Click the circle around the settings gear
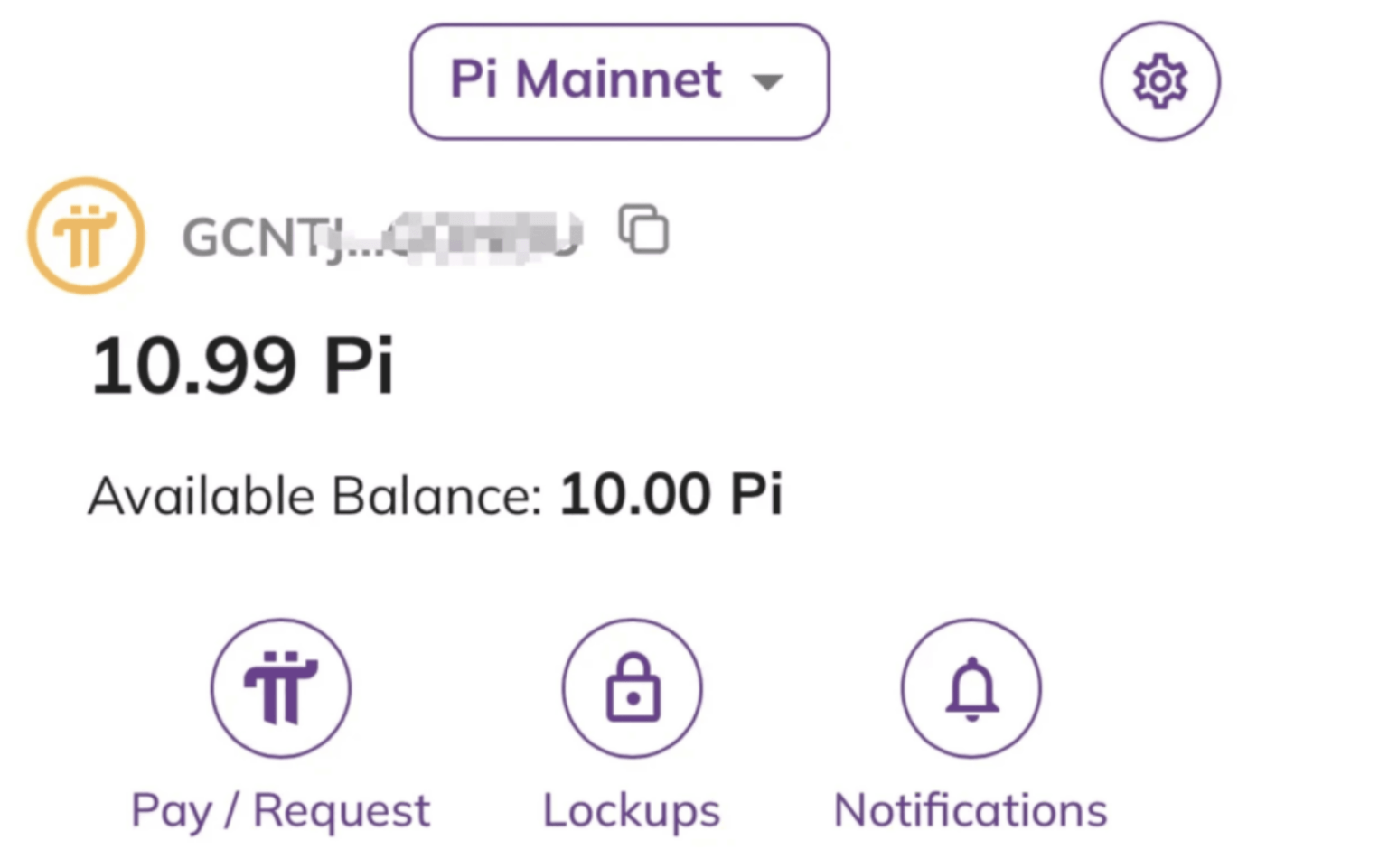This screenshot has width=1388, height=868. pos(1159,80)
